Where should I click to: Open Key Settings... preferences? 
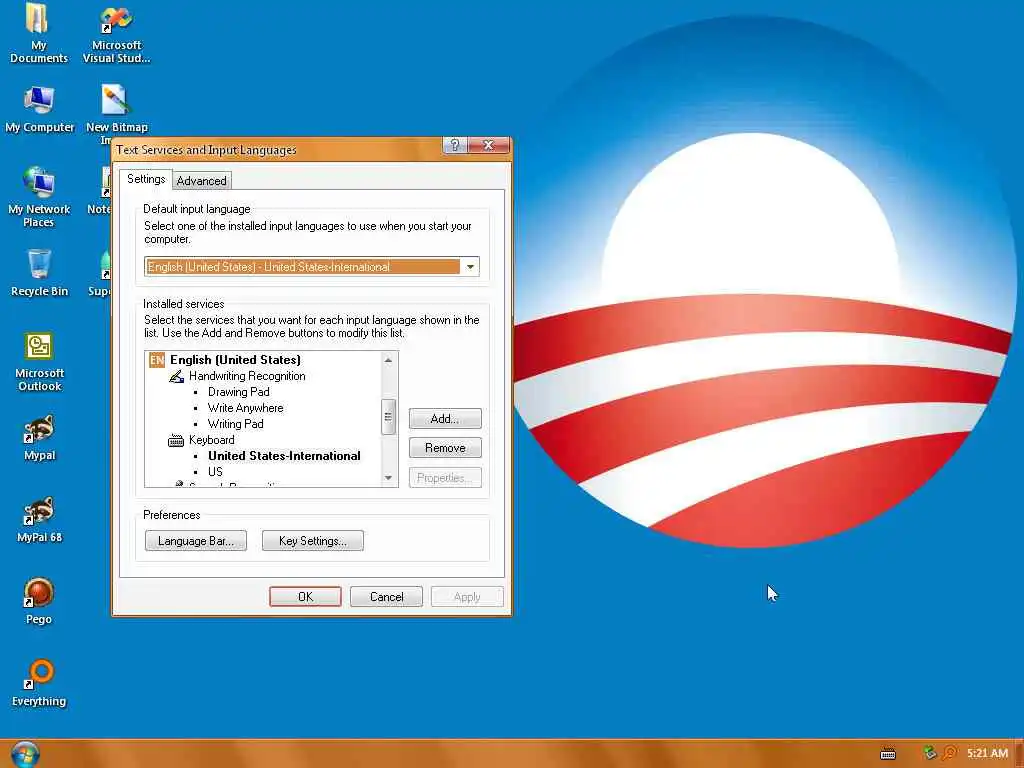(313, 541)
